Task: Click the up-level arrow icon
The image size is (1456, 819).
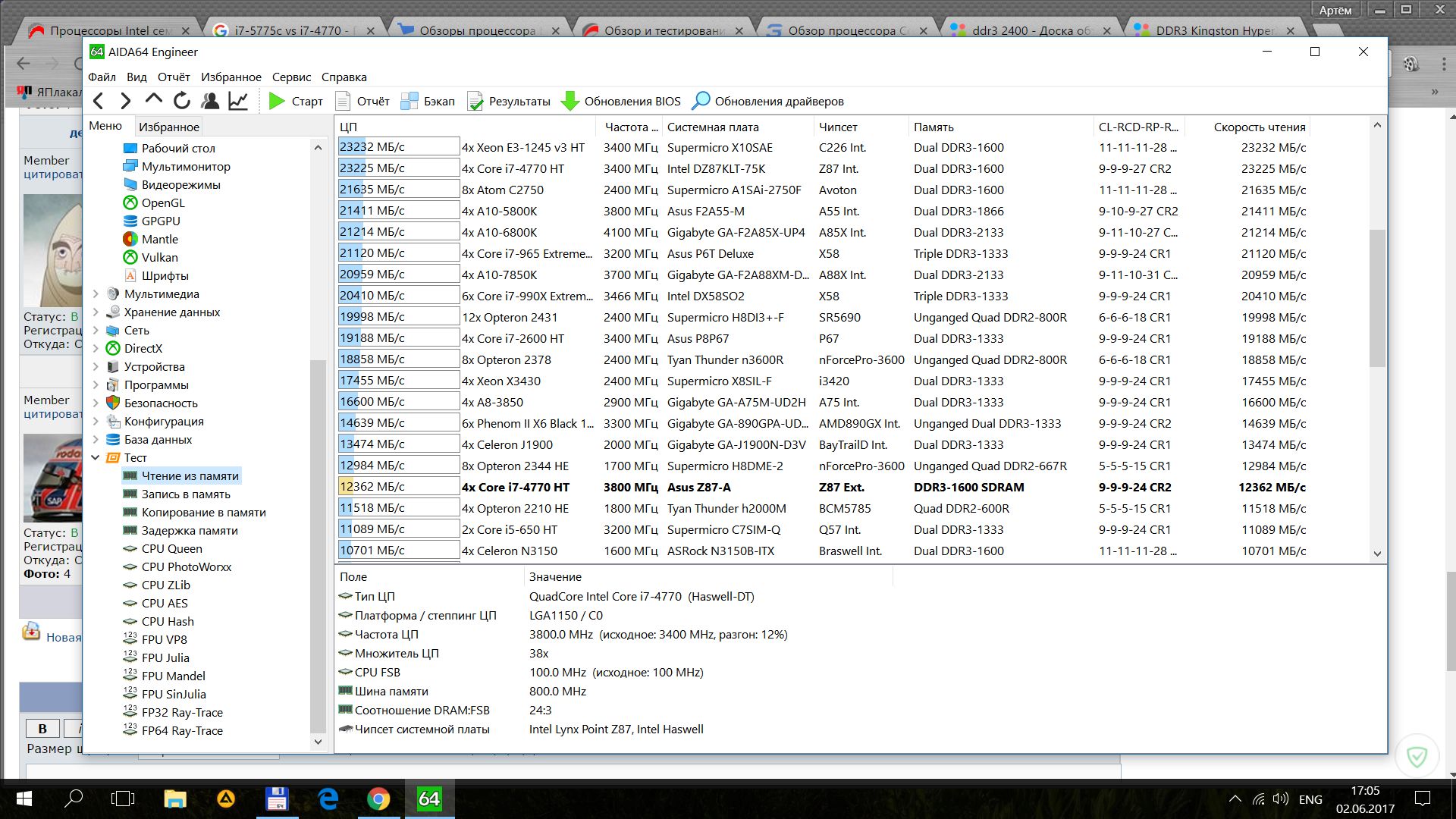Action: (154, 99)
